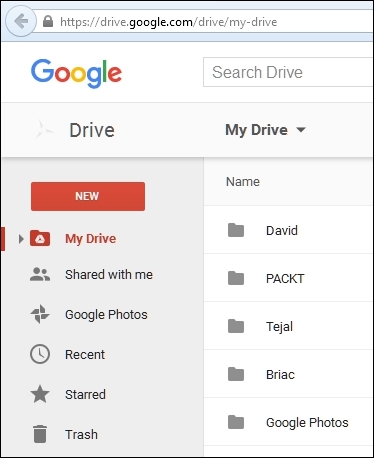Viewport: 374px width, 458px height.
Task: Select the Tejal folder row
Action: pyautogui.click(x=288, y=326)
